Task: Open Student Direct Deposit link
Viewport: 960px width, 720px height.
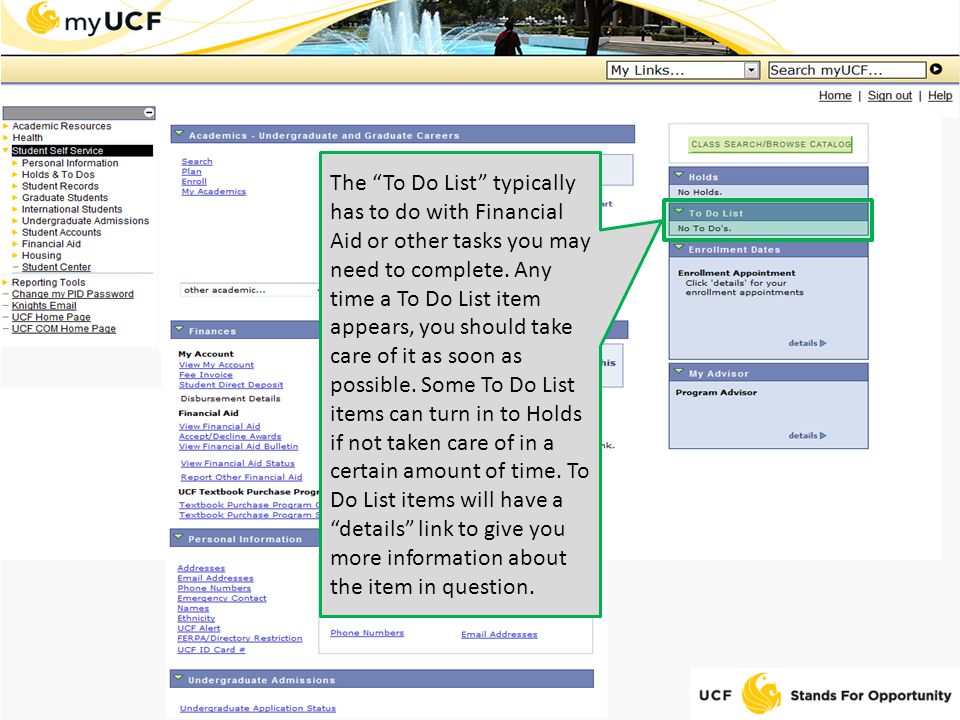Action: tap(231, 385)
